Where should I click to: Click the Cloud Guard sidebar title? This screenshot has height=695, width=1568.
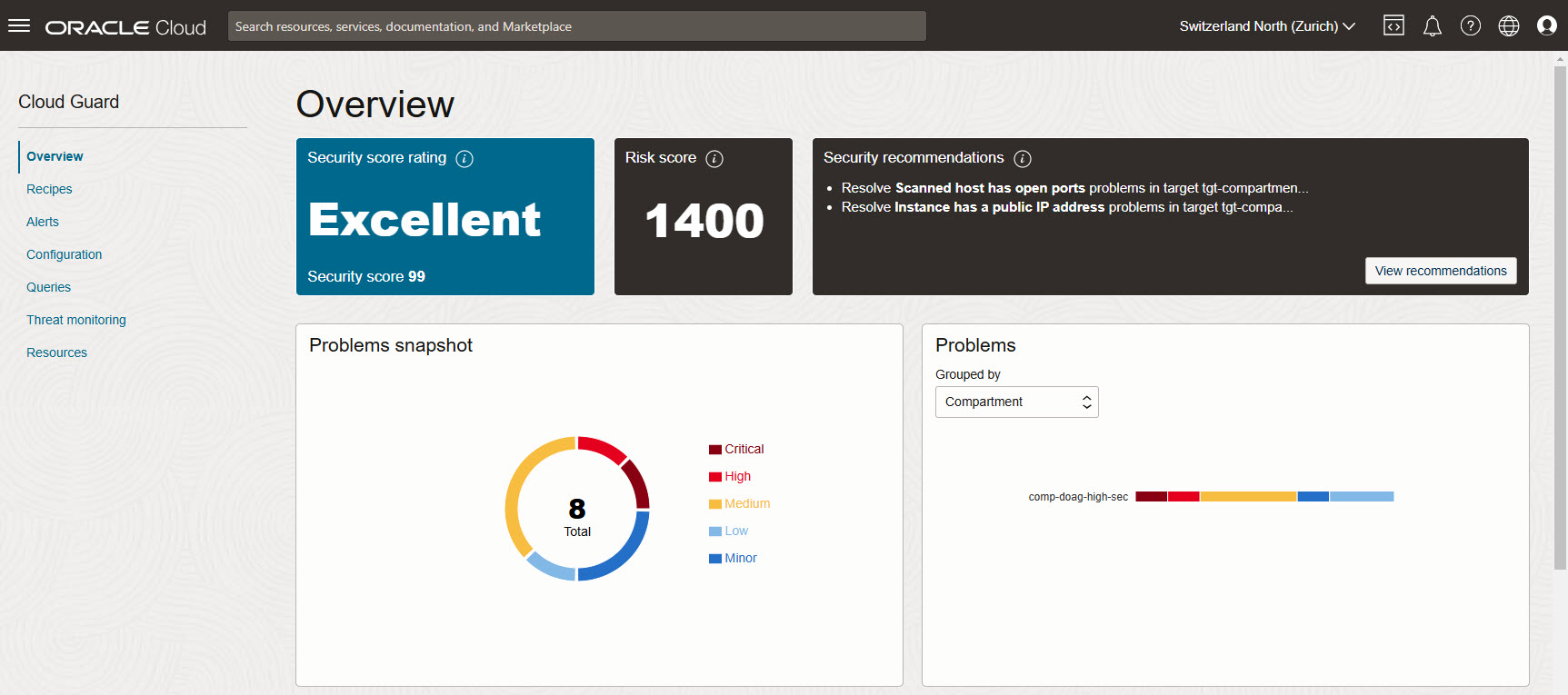(x=69, y=102)
